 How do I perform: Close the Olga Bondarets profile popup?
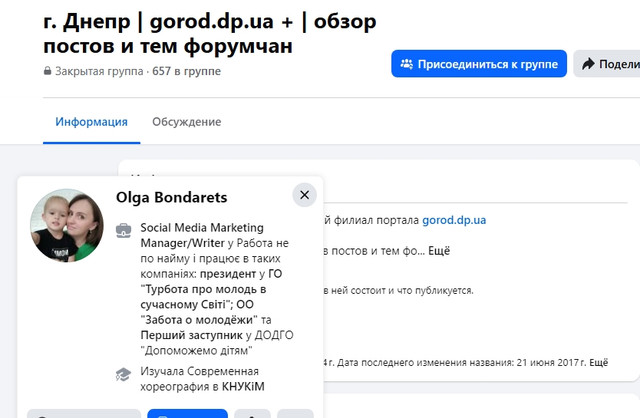click(304, 195)
